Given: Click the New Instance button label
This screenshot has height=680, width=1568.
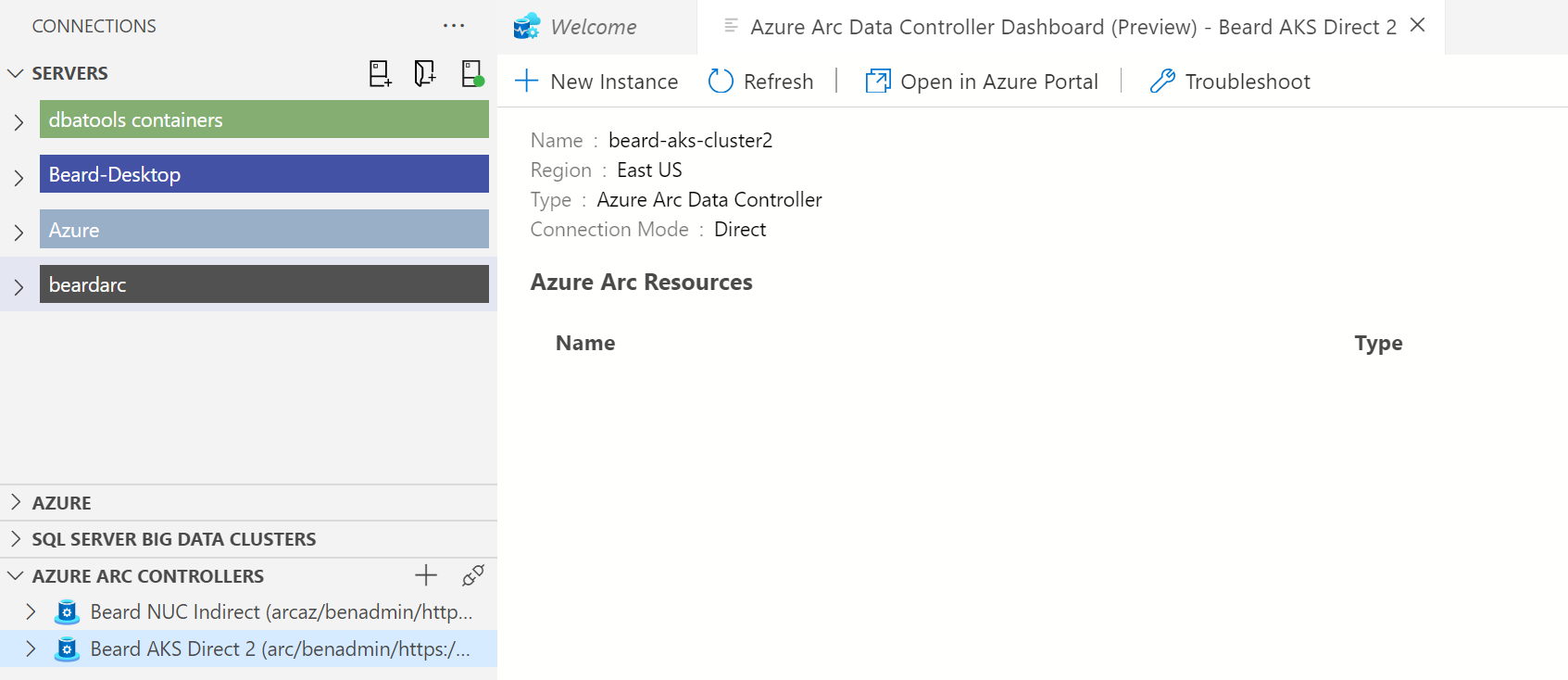Looking at the screenshot, I should click(x=614, y=82).
